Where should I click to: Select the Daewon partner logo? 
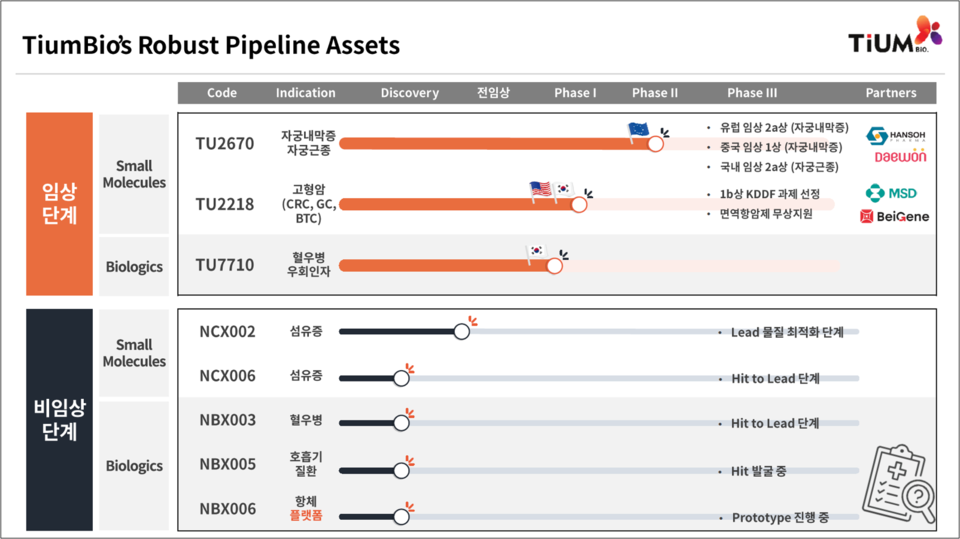coord(900,157)
